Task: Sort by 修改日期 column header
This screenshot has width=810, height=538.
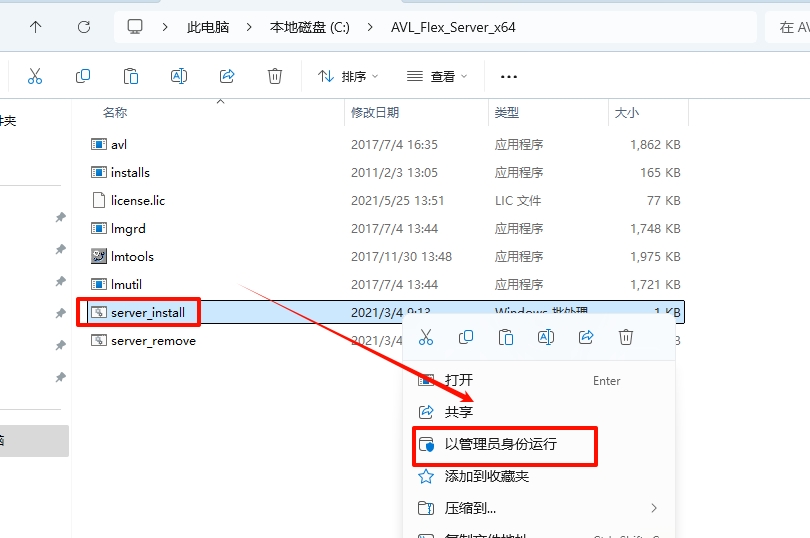Action: pos(375,112)
